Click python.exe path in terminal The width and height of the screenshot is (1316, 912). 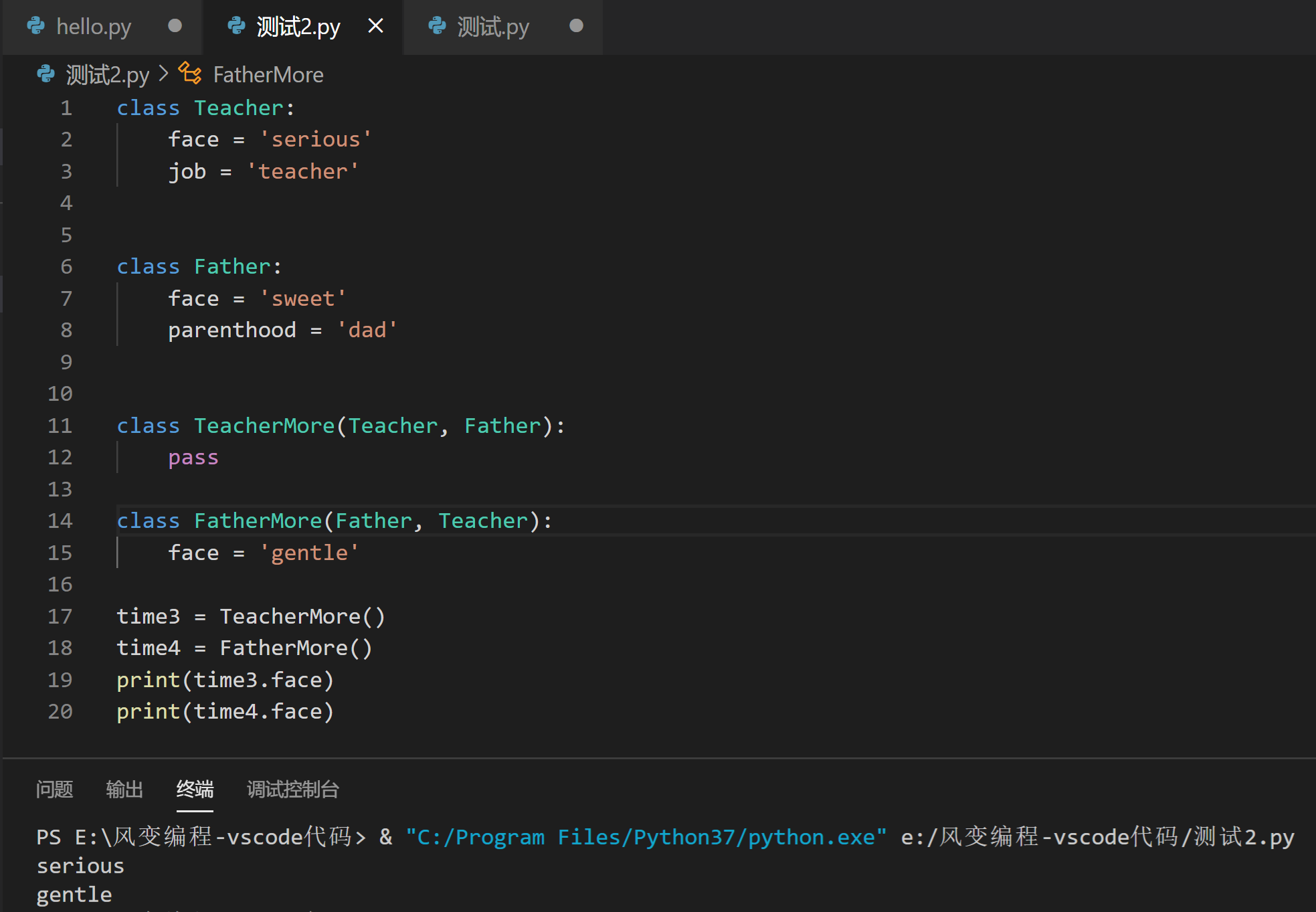(x=646, y=837)
